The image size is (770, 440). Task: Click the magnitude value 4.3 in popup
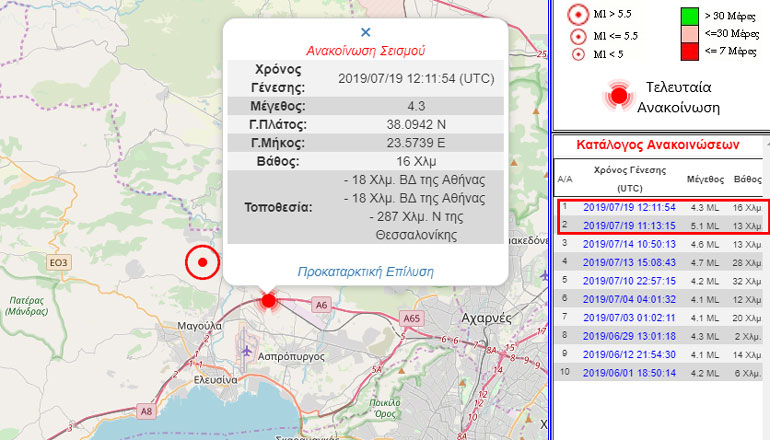(416, 106)
